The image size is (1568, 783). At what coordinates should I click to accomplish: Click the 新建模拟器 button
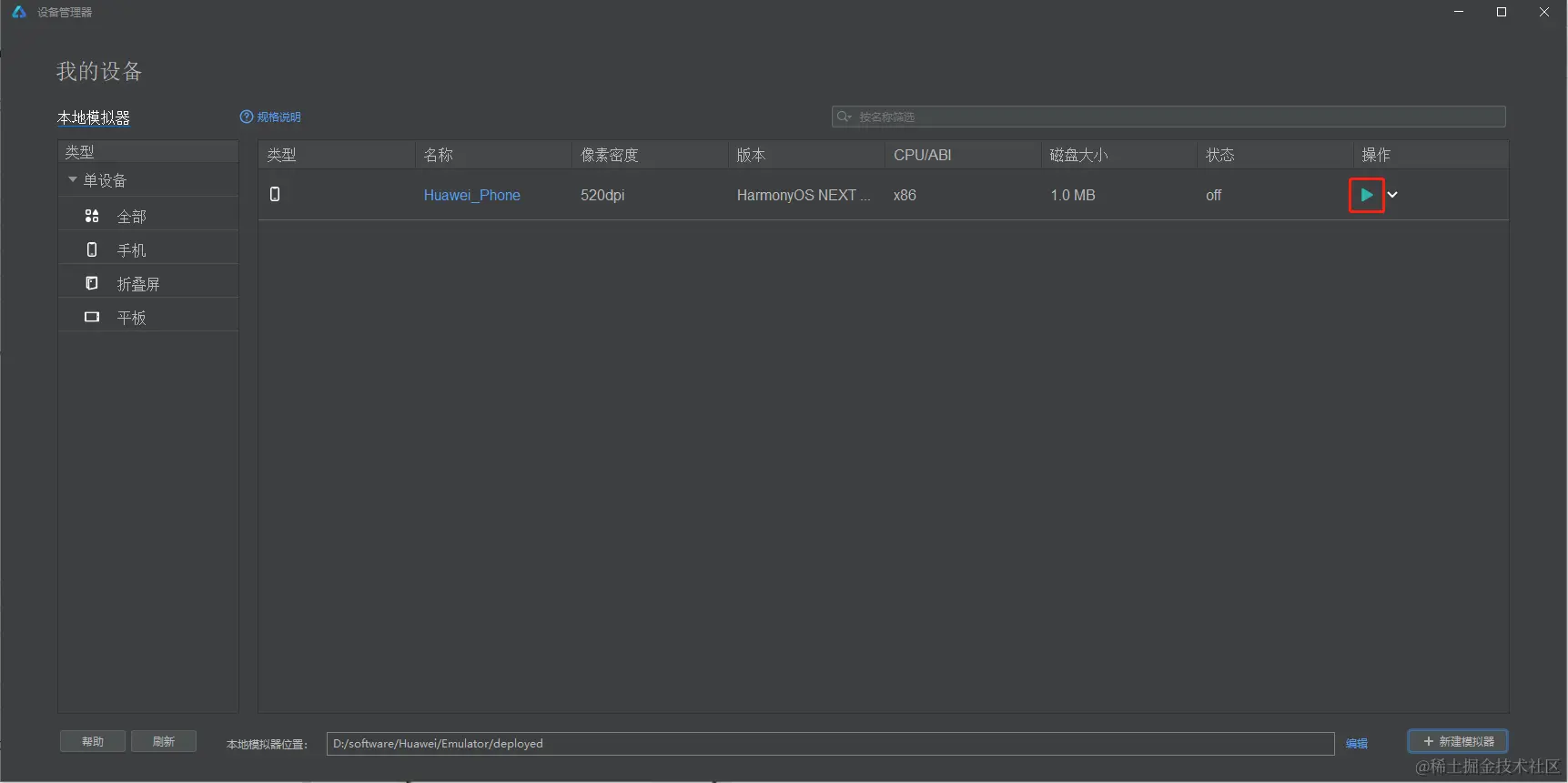coord(1458,741)
